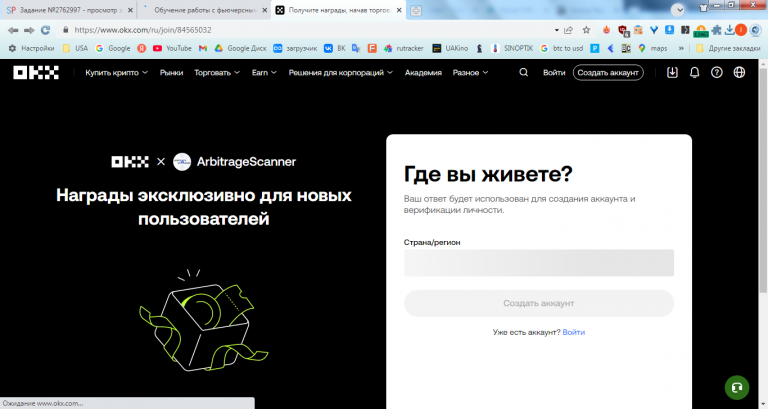768x409 pixels.
Task: Open the Google Translate bookmark icon
Action: [356, 48]
